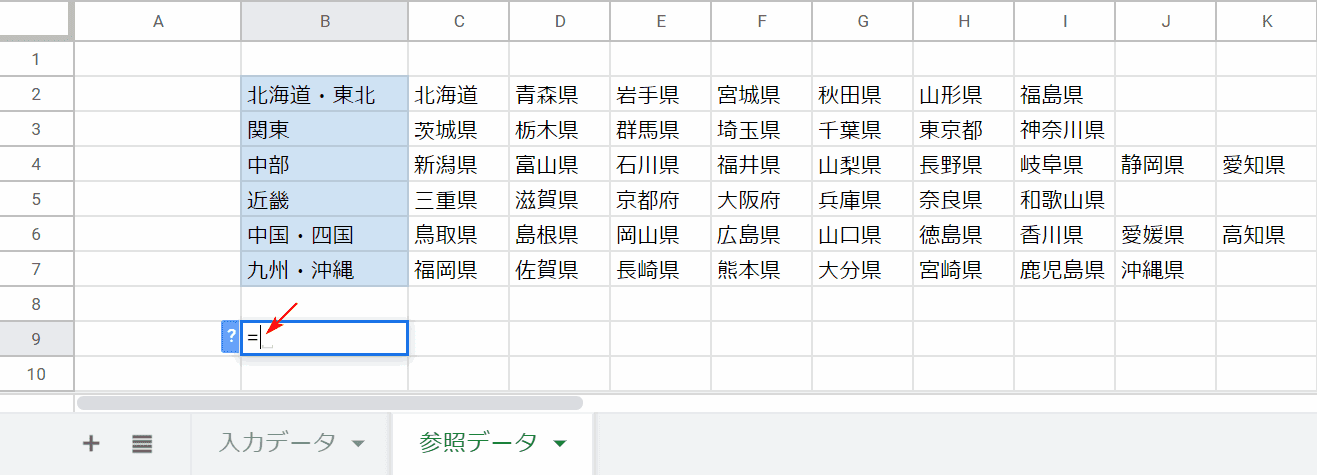Screen dimensions: 1317x475
Task: Click cell containing 宮城県
Action: [x=761, y=95]
